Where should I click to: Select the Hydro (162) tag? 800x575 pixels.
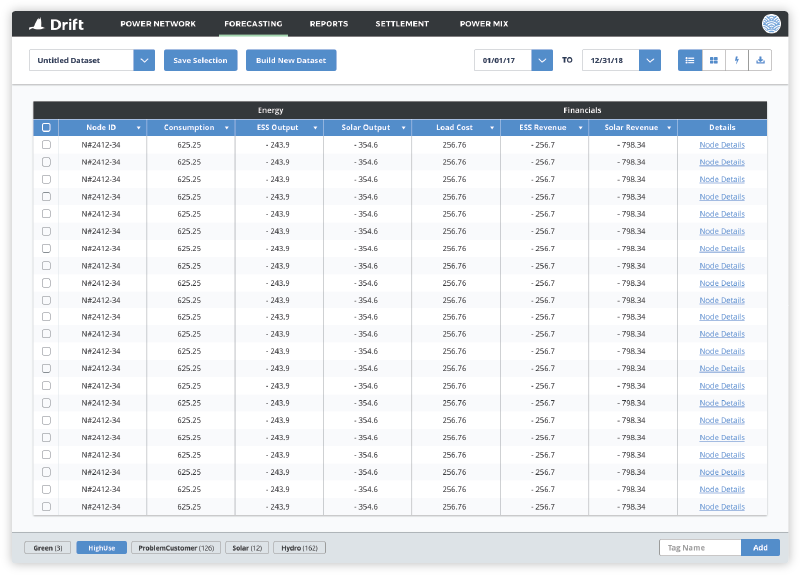(x=299, y=548)
